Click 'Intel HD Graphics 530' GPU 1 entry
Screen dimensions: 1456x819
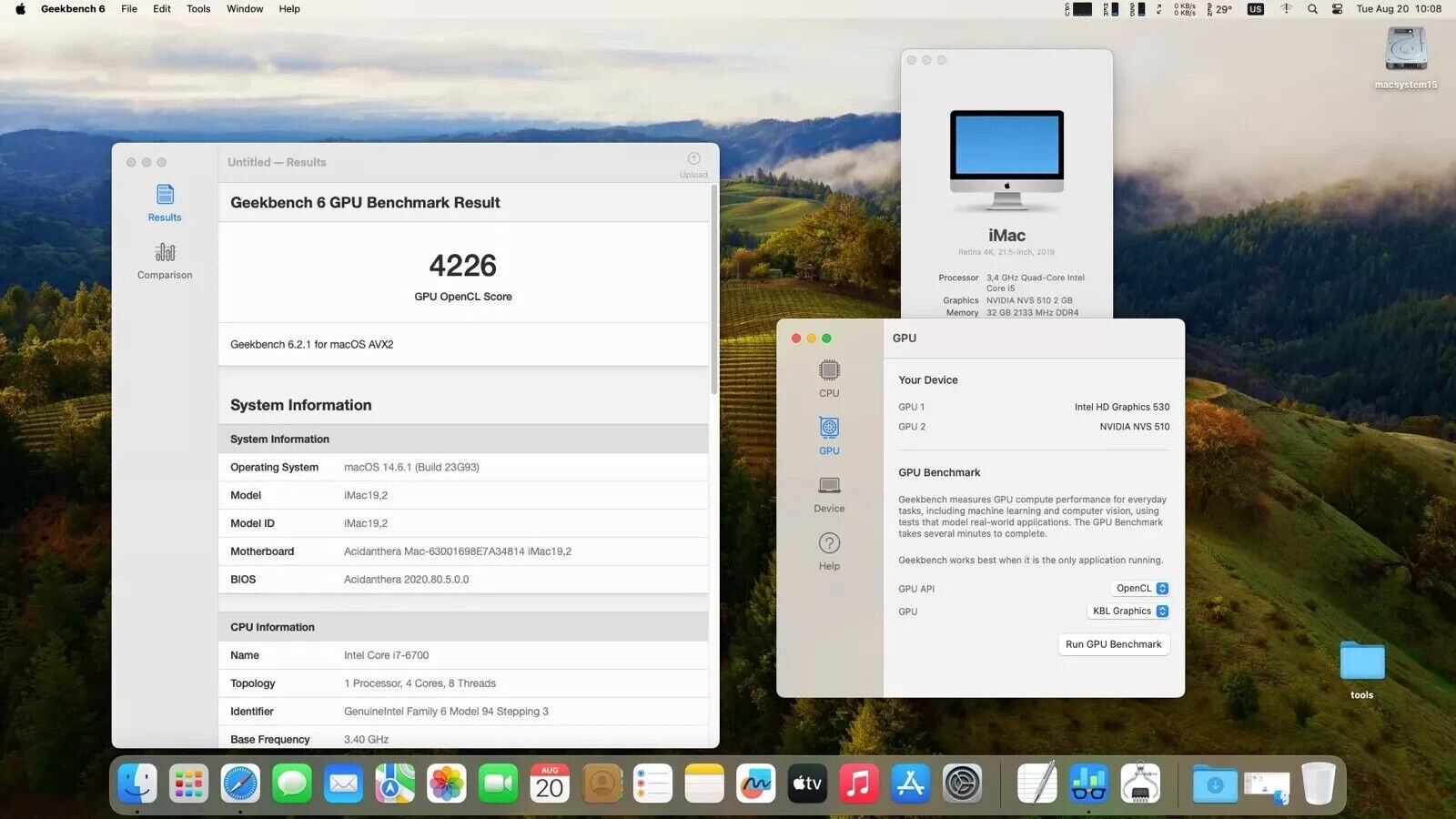[1122, 407]
